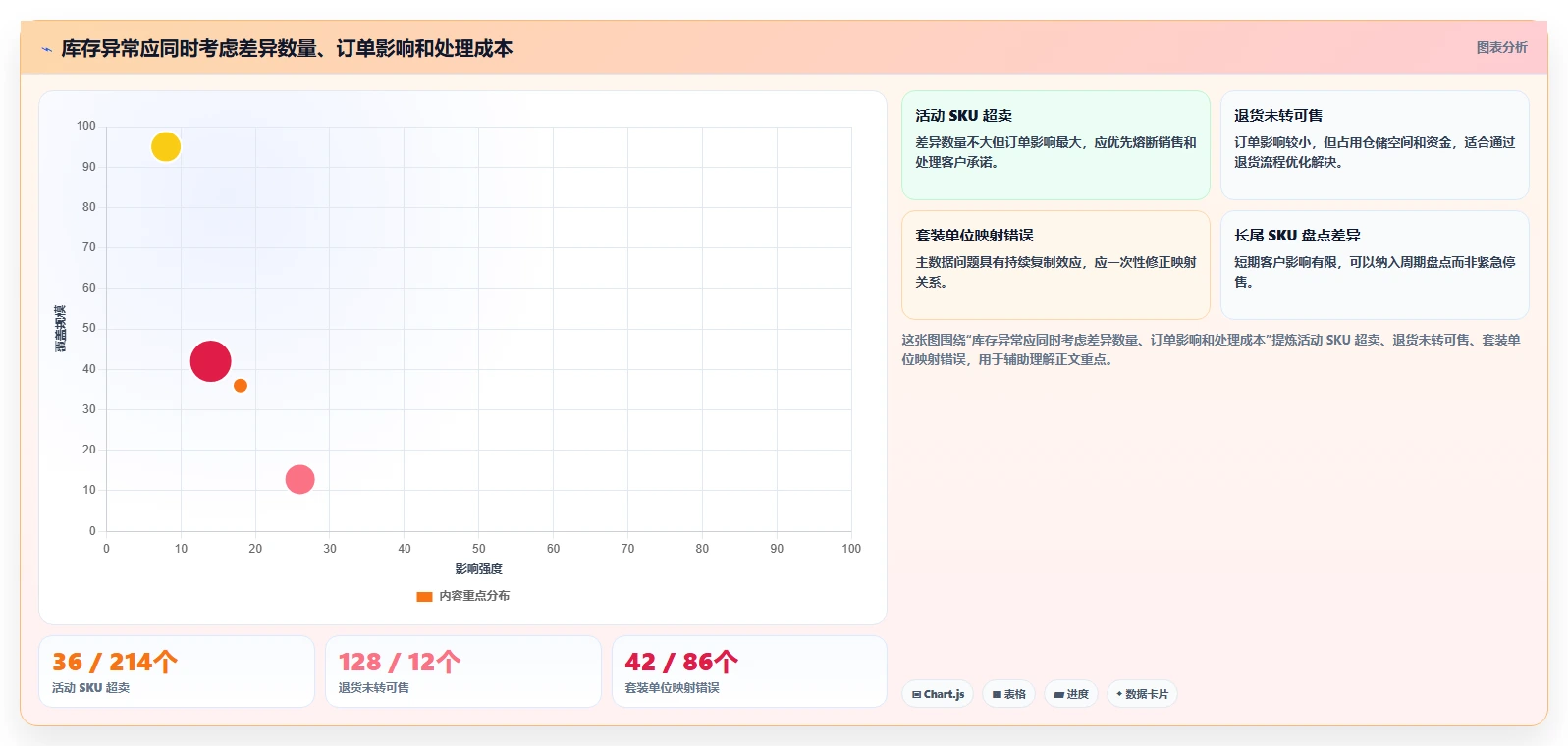The height and width of the screenshot is (746, 1568).
Task: Click the rotated y-axis title on the chart
Action: (61, 329)
